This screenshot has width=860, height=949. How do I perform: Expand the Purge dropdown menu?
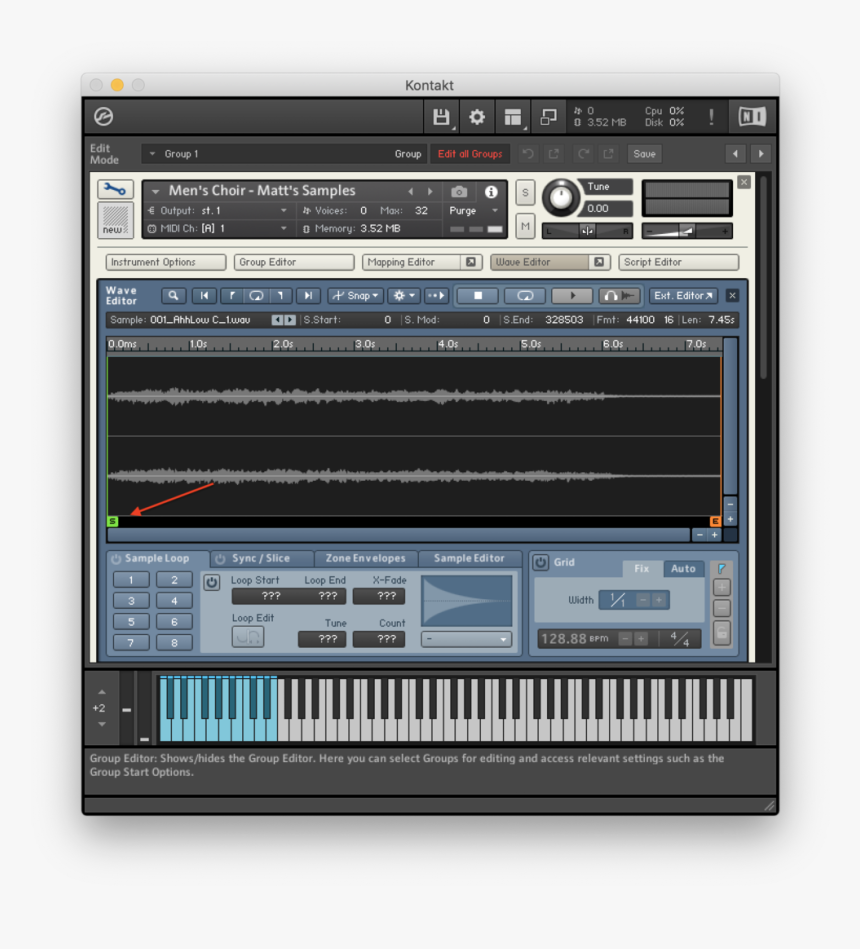[x=473, y=211]
